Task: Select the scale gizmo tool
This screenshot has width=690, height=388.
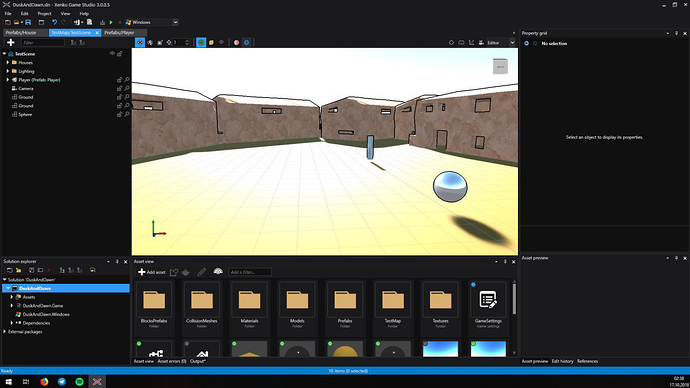Action: [x=160, y=42]
